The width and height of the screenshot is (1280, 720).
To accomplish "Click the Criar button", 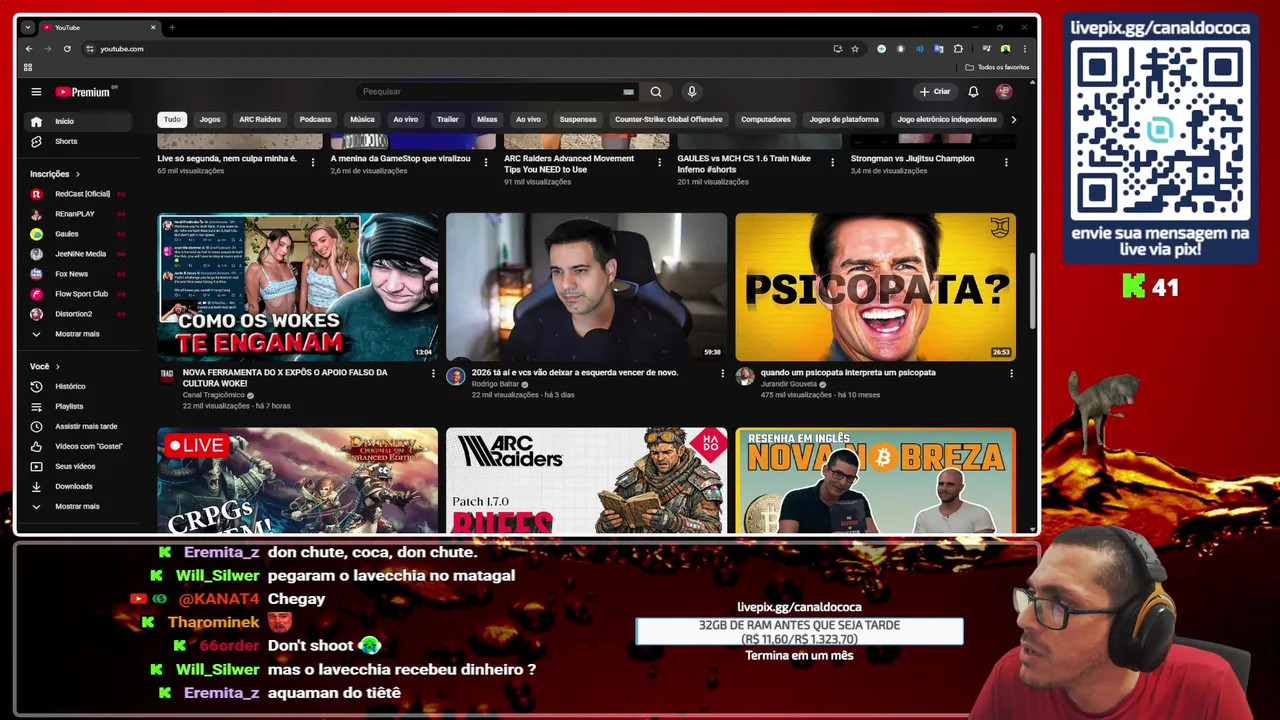I will [935, 92].
